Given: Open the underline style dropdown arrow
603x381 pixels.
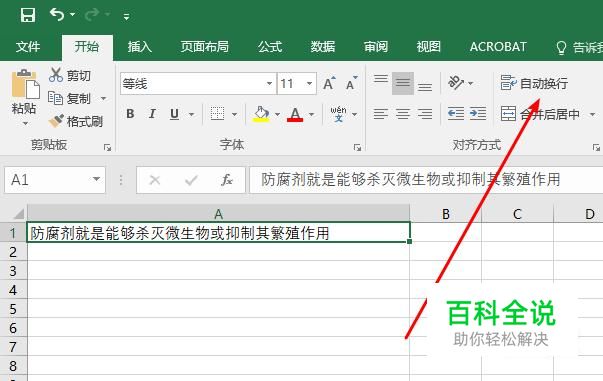Looking at the screenshot, I should click(x=191, y=114).
